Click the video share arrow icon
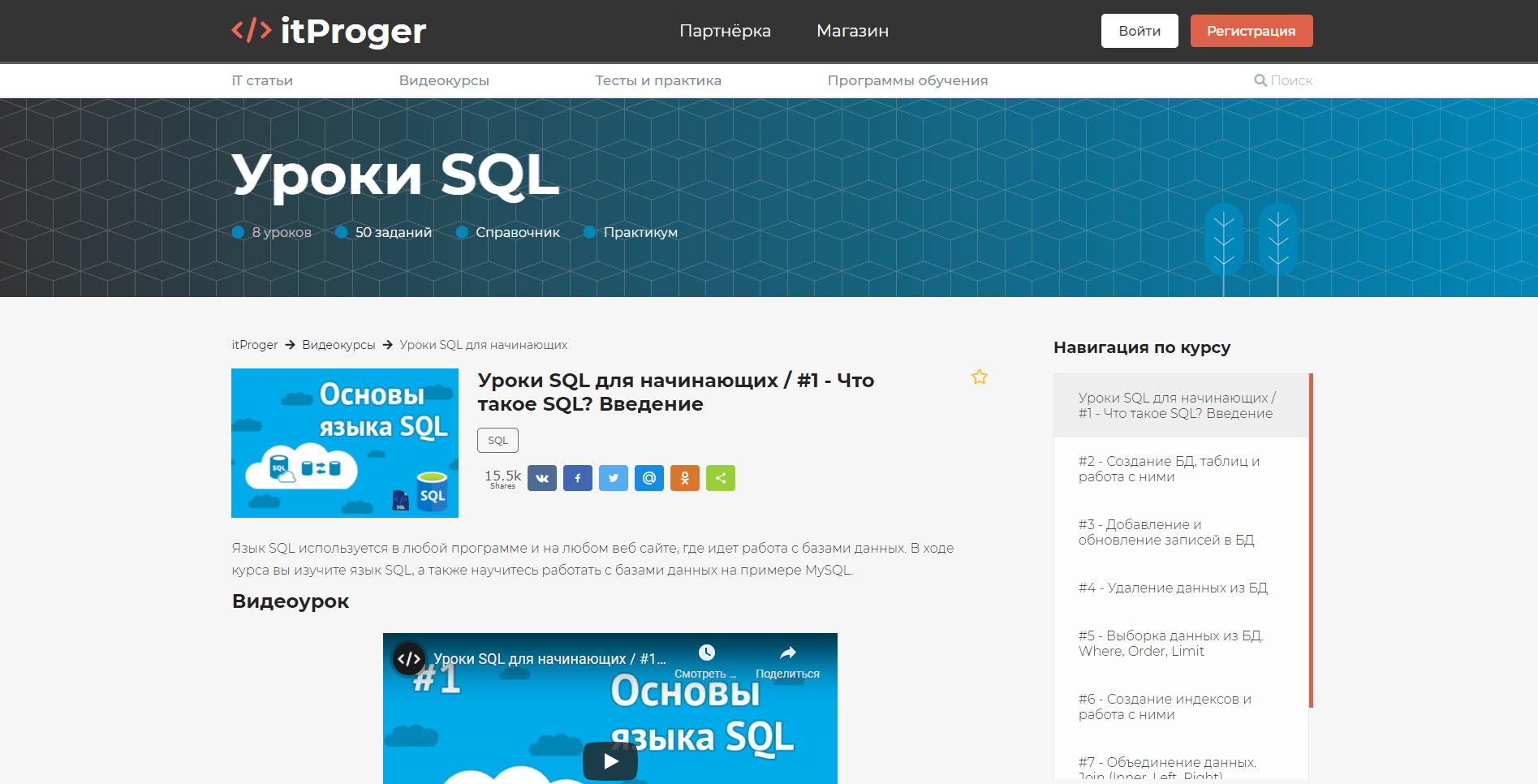The height and width of the screenshot is (784, 1538). pyautogui.click(x=788, y=653)
